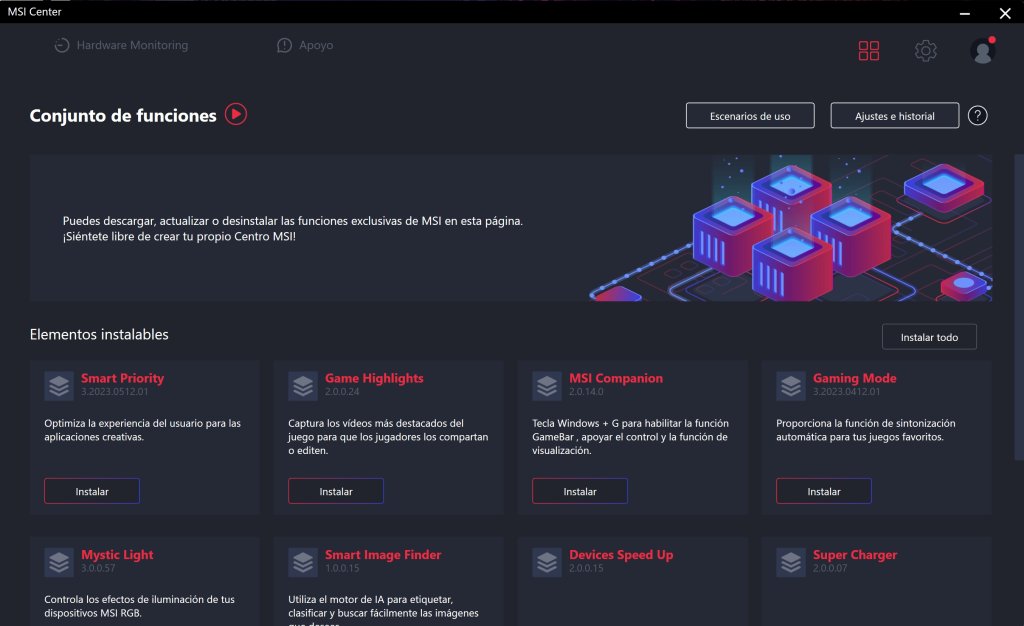Click Game Highlights version 2.0.0.24
This screenshot has height=626, width=1024.
(x=342, y=392)
